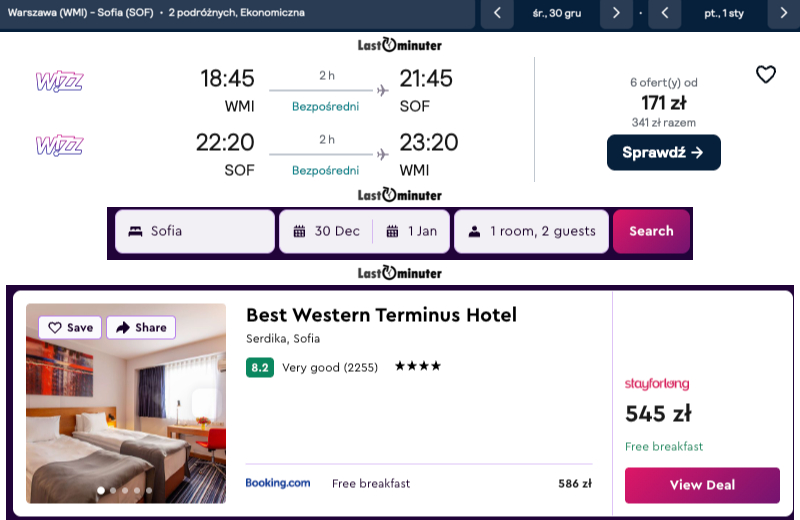Share the Best Western hotel listing
This screenshot has height=520, width=800.
pos(140,327)
